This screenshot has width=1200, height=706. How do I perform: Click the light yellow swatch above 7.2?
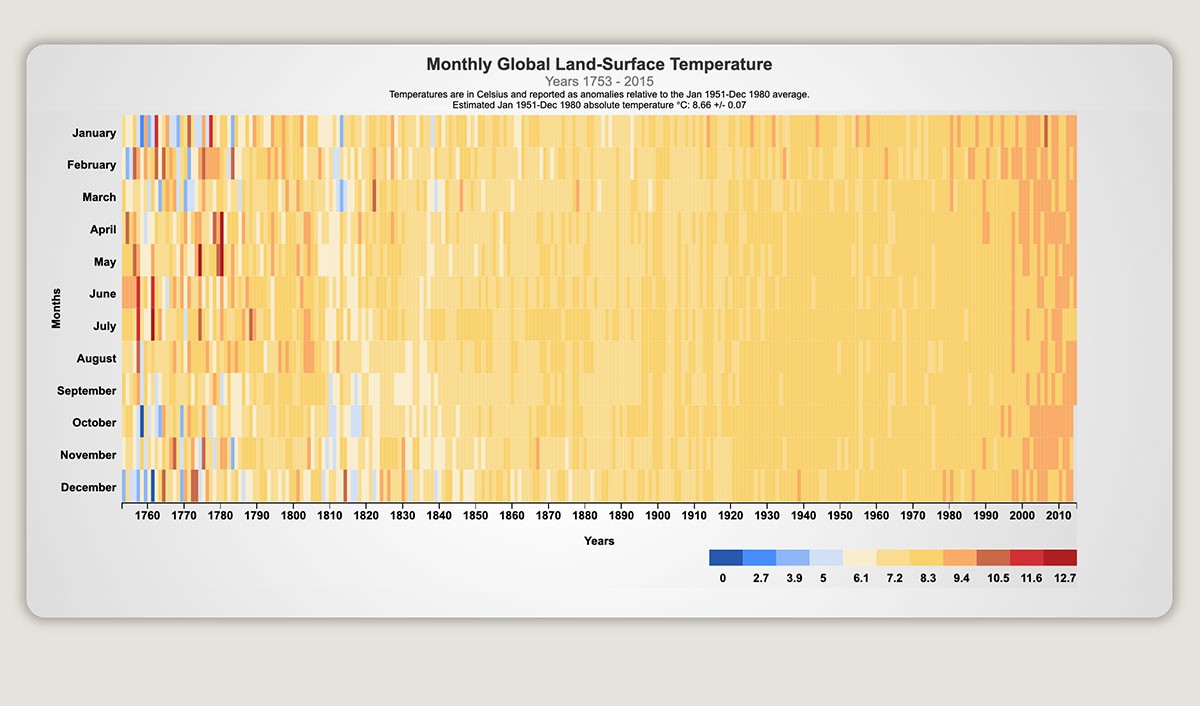(893, 558)
